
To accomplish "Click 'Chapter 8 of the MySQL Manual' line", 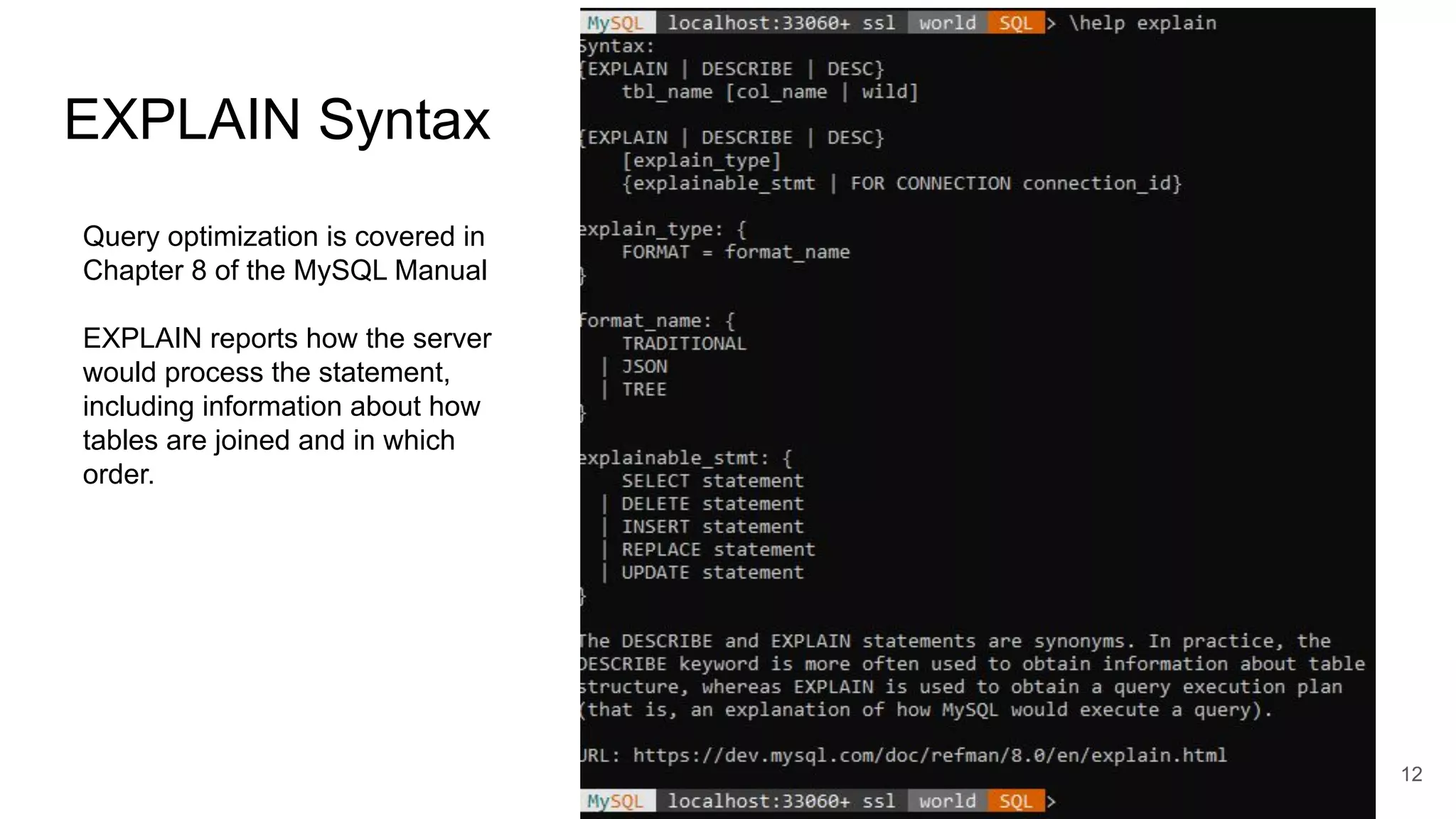I will 285,271.
